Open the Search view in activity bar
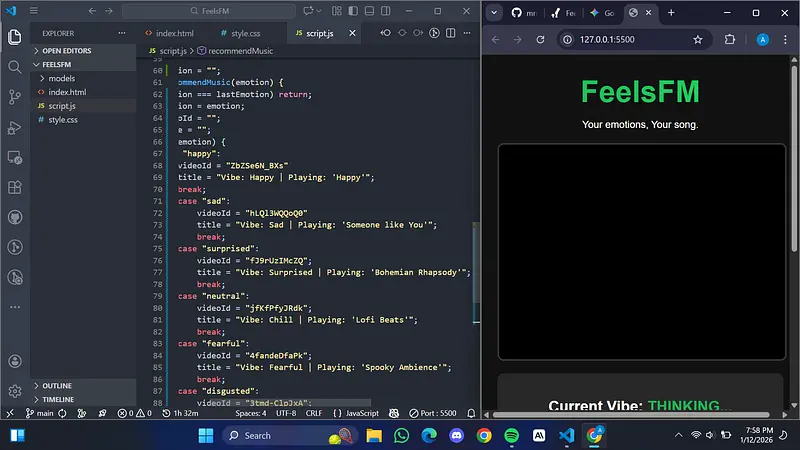 [15, 67]
